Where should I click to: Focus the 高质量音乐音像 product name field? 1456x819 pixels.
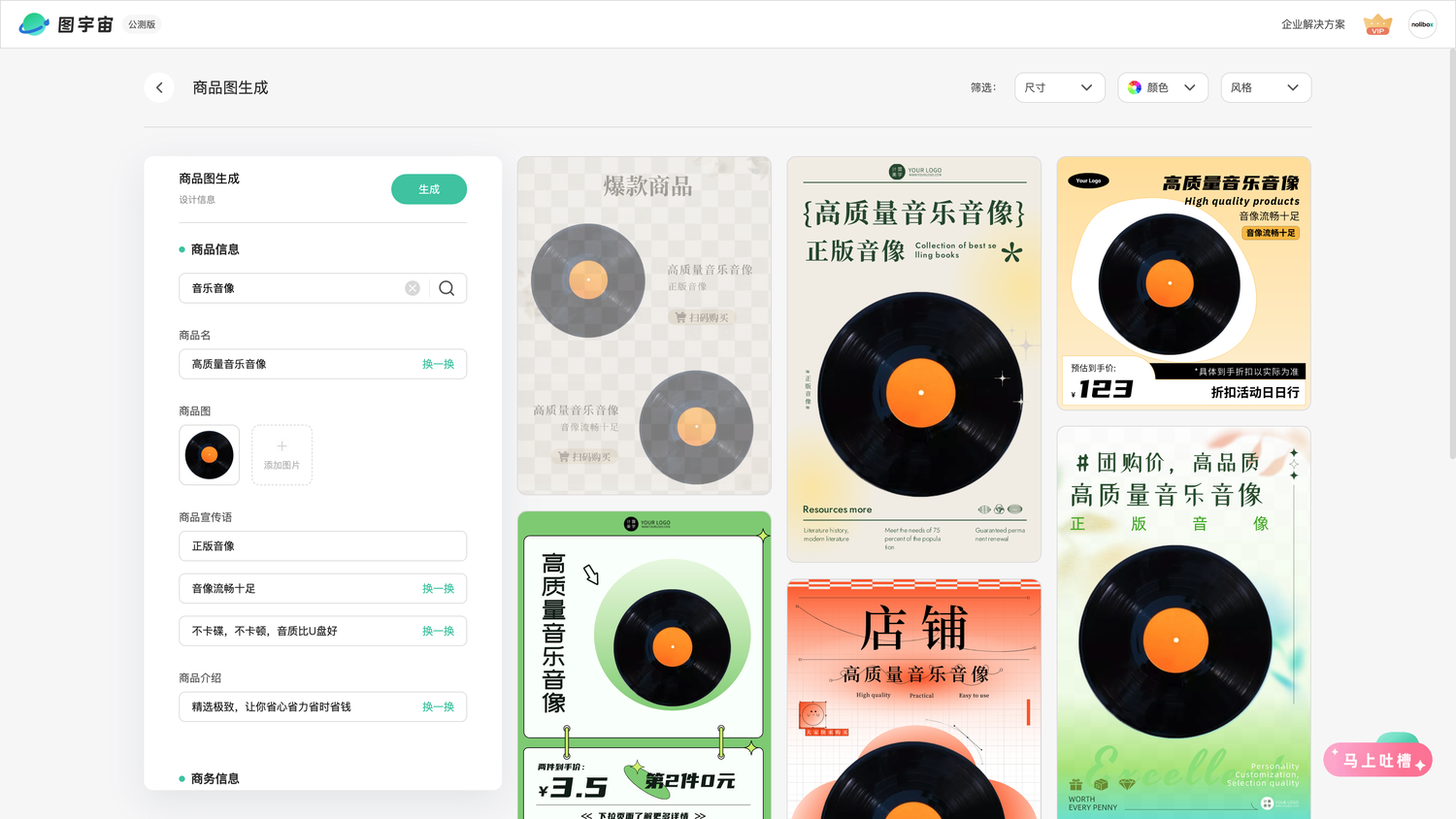tap(323, 364)
